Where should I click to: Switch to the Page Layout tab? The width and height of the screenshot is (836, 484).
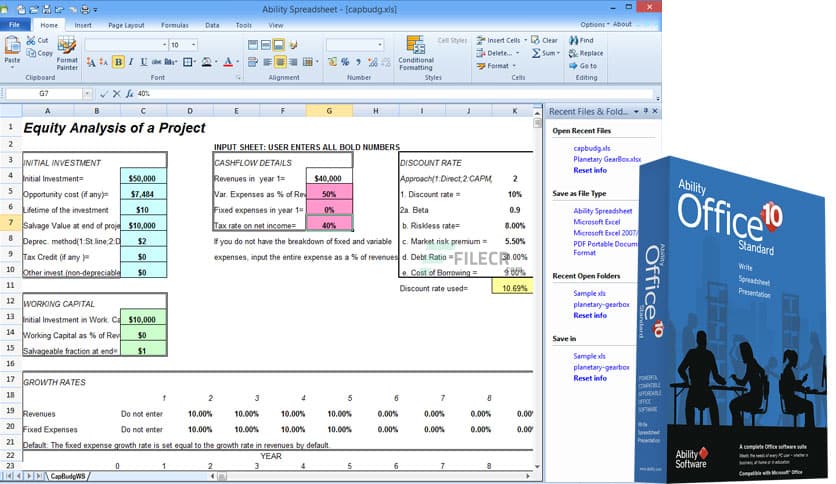(126, 25)
